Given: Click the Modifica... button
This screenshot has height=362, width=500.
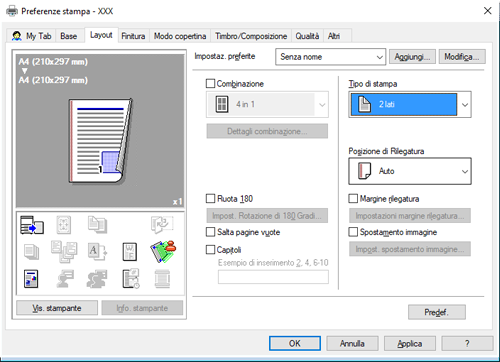Looking at the screenshot, I should point(462,57).
